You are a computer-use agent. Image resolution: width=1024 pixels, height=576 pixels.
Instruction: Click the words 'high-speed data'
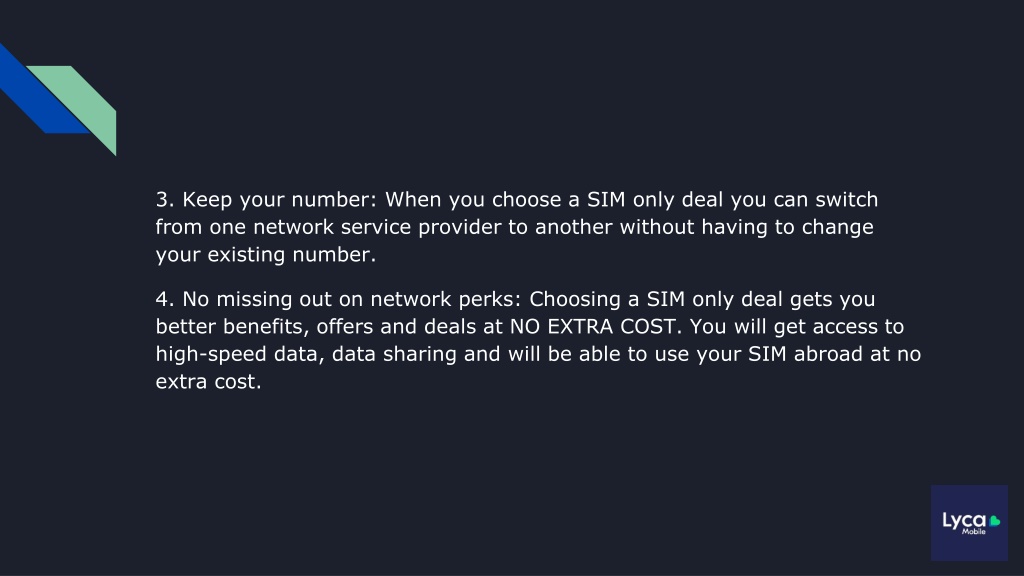pos(238,354)
